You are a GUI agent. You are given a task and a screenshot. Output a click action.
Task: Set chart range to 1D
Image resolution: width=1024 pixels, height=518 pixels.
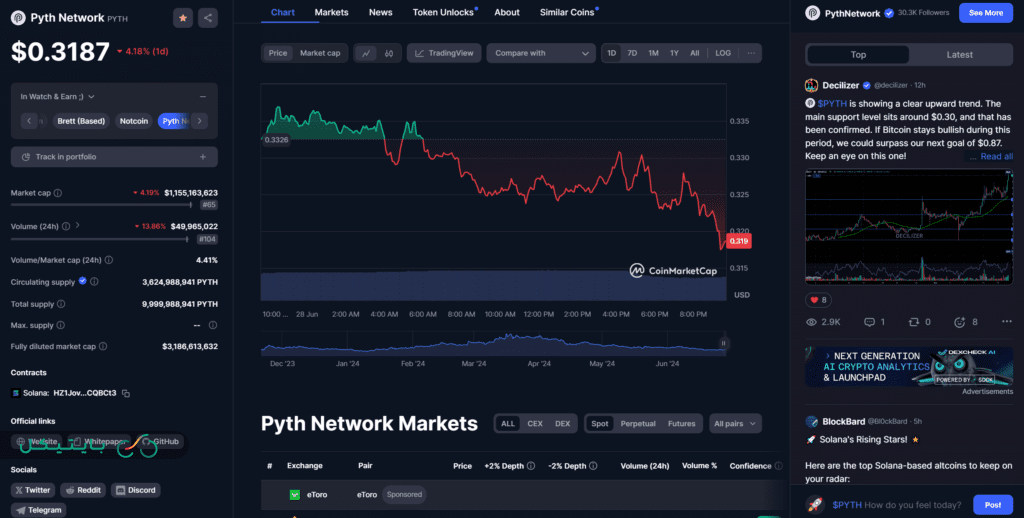pyautogui.click(x=611, y=54)
